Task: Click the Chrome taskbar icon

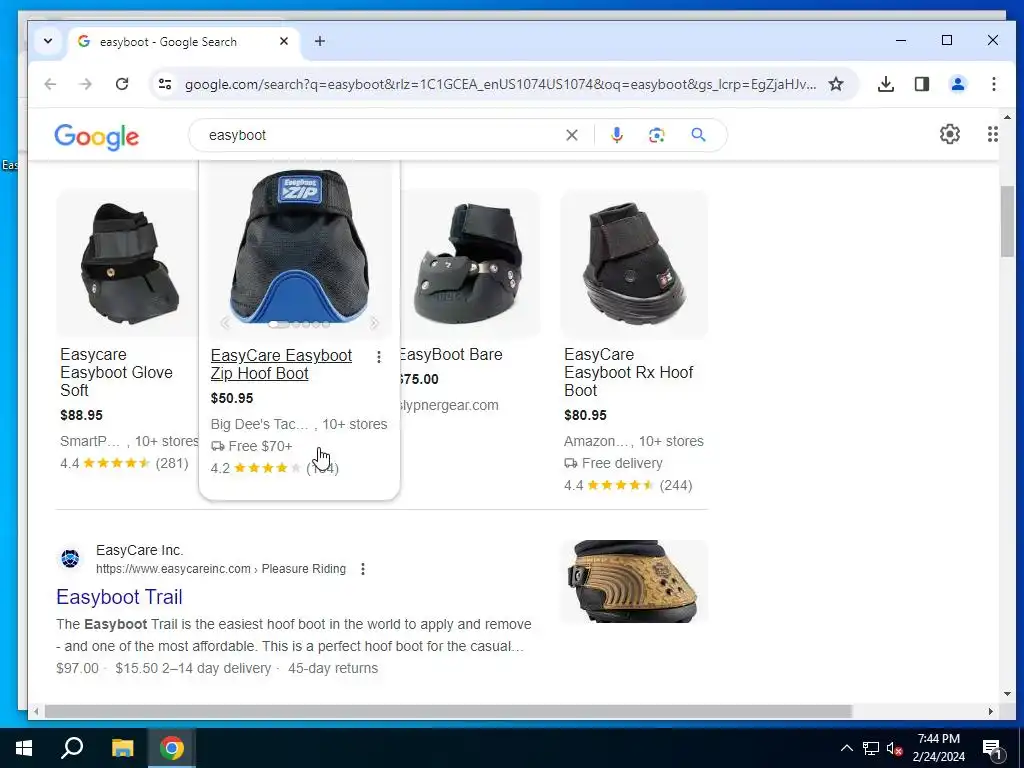Action: (x=172, y=748)
